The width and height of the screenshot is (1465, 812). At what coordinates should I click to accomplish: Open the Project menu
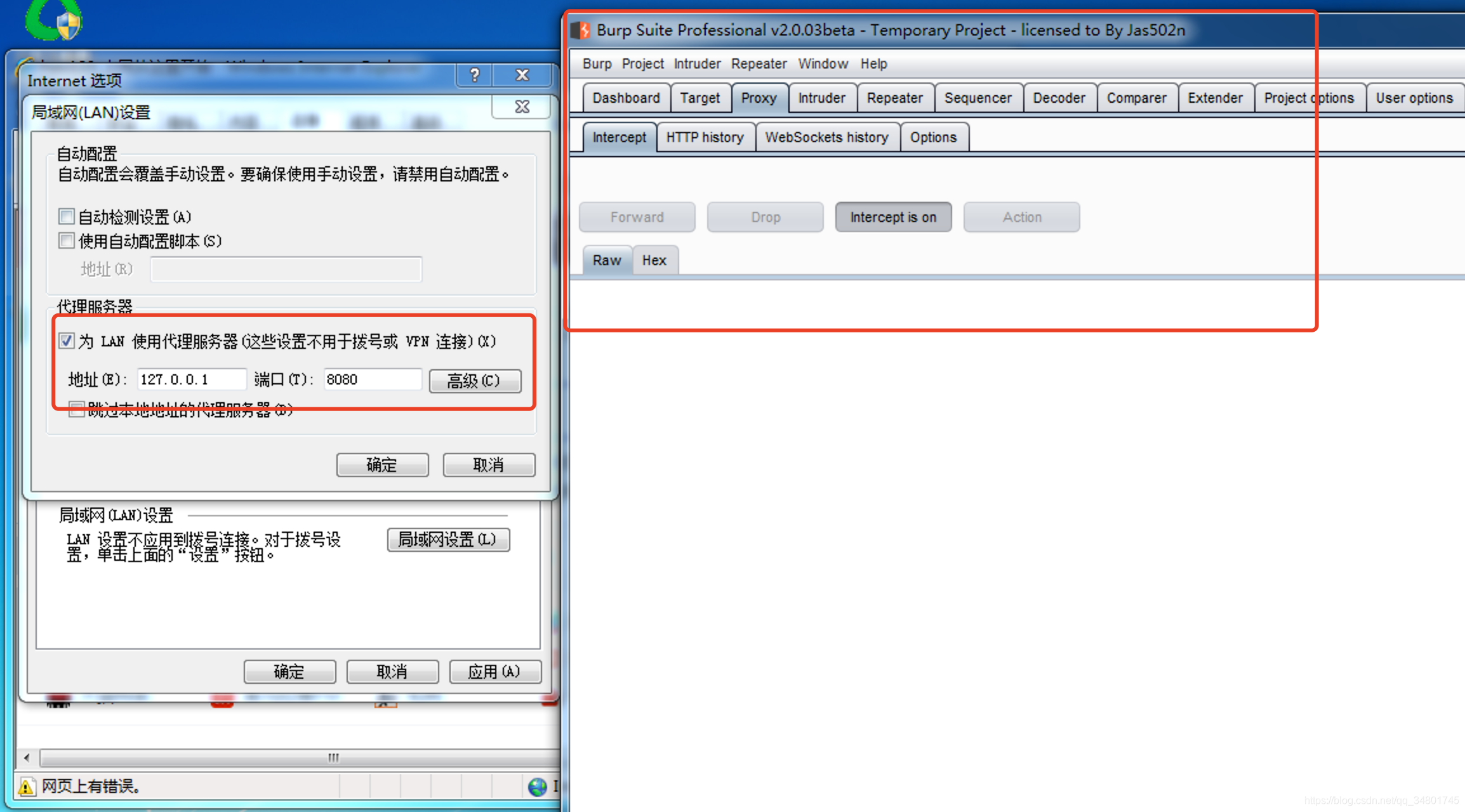(642, 64)
